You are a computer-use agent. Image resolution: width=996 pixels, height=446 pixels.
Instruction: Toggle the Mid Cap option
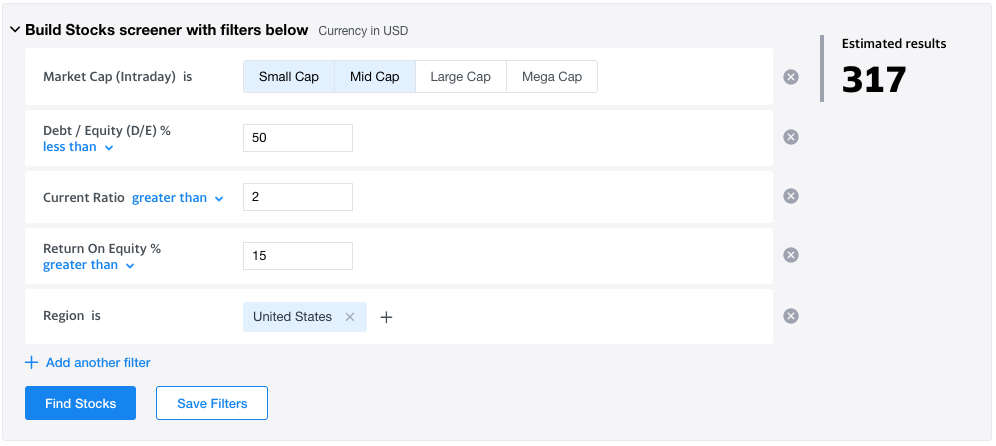[375, 77]
